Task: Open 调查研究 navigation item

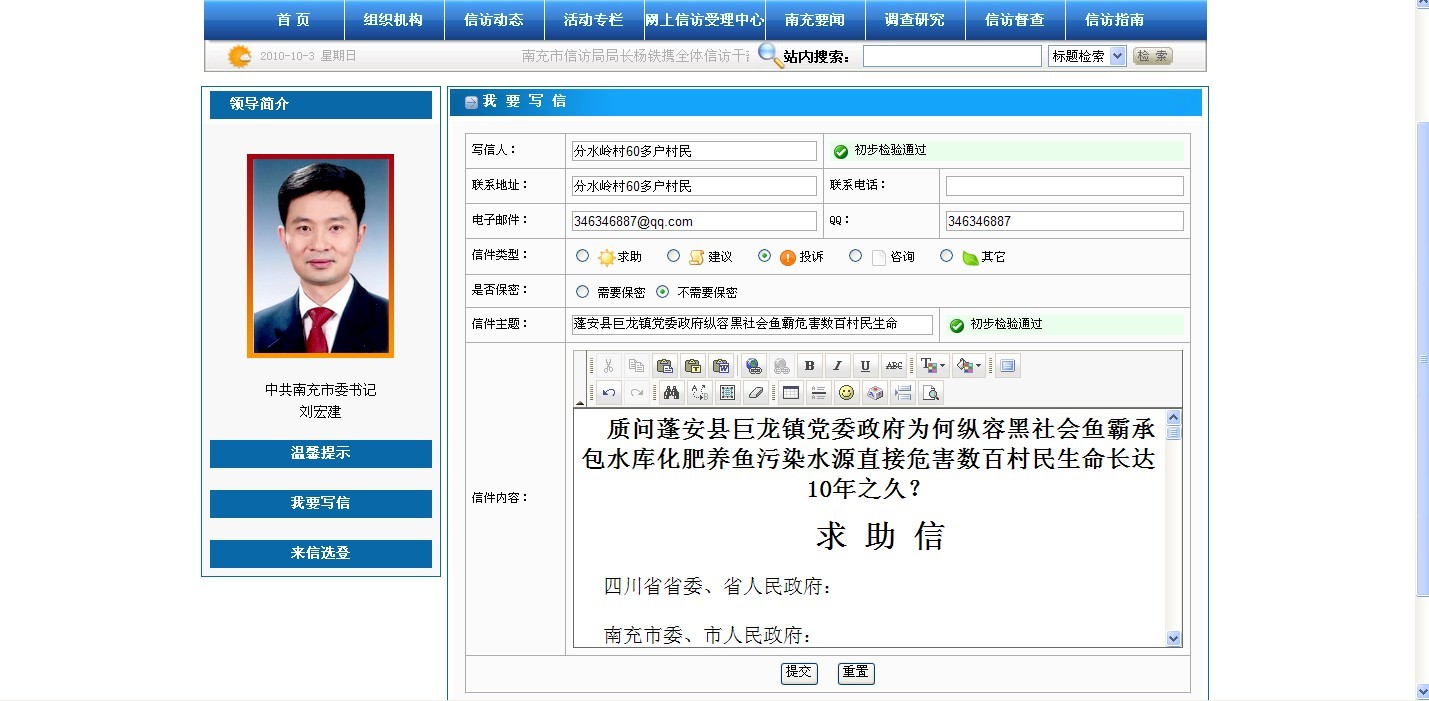Action: (914, 20)
